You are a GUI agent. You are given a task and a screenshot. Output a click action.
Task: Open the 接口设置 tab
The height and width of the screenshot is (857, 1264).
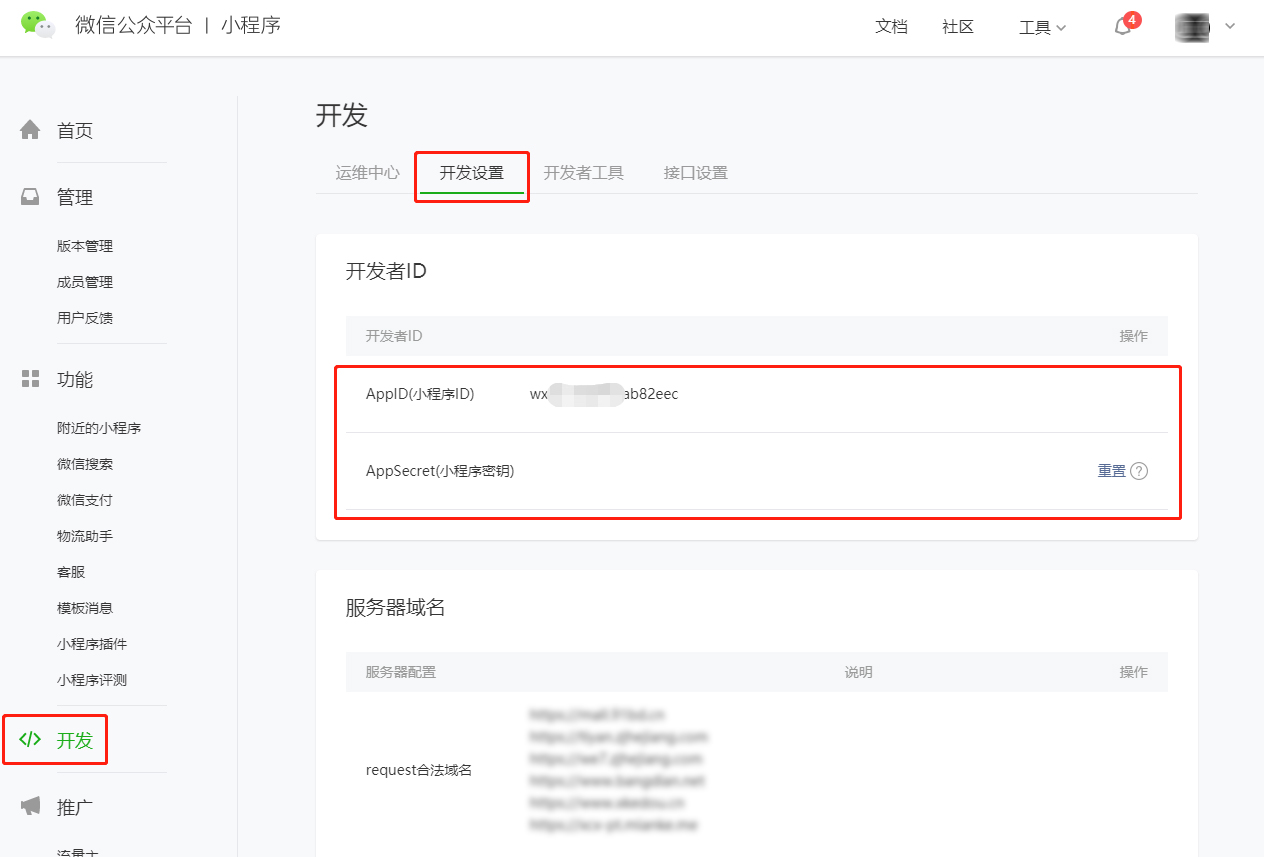(x=696, y=172)
